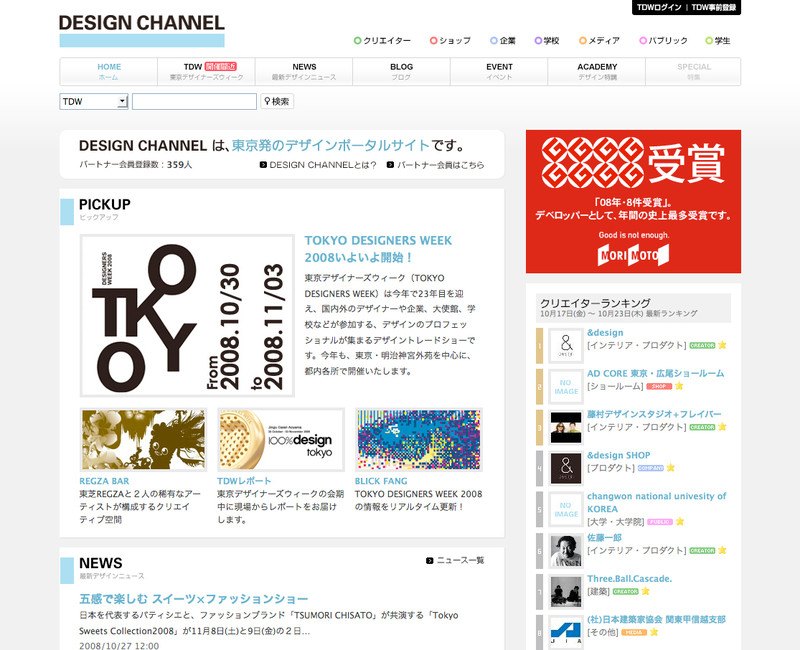800x650 pixels.
Task: Open the SPECIAL tab
Action: click(x=693, y=71)
